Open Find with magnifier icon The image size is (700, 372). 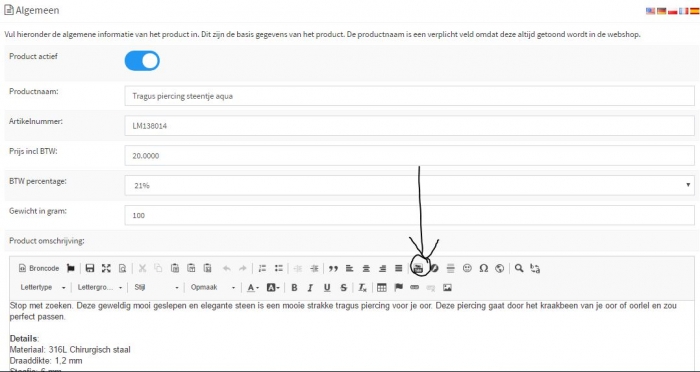click(x=519, y=268)
